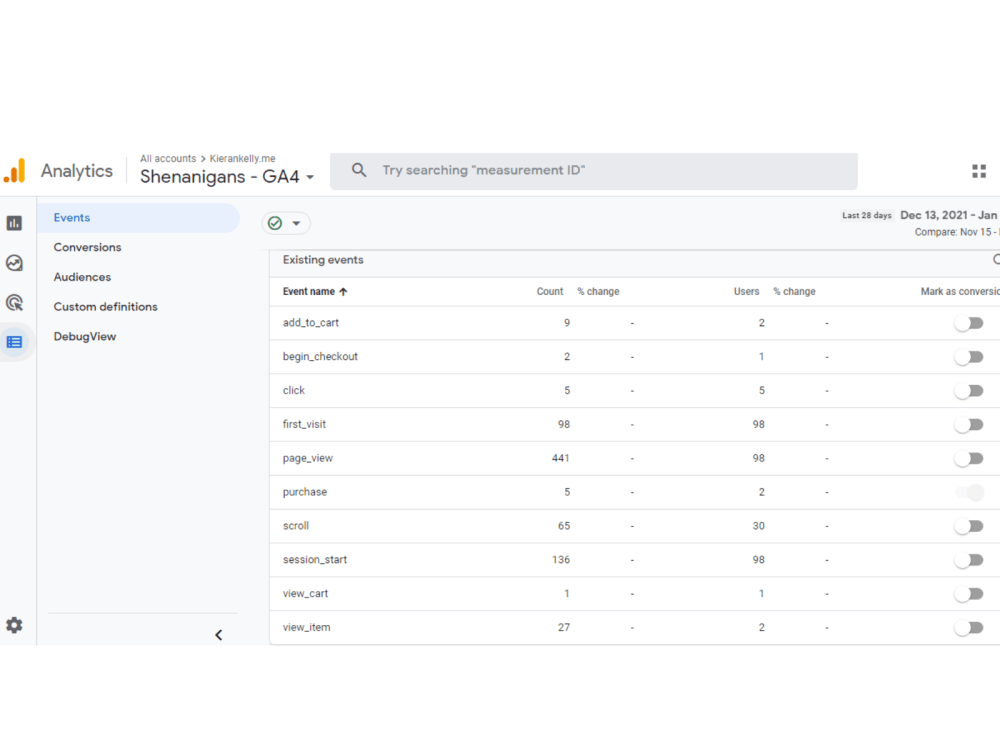Click the Google Analytics logo icon

[x=15, y=170]
